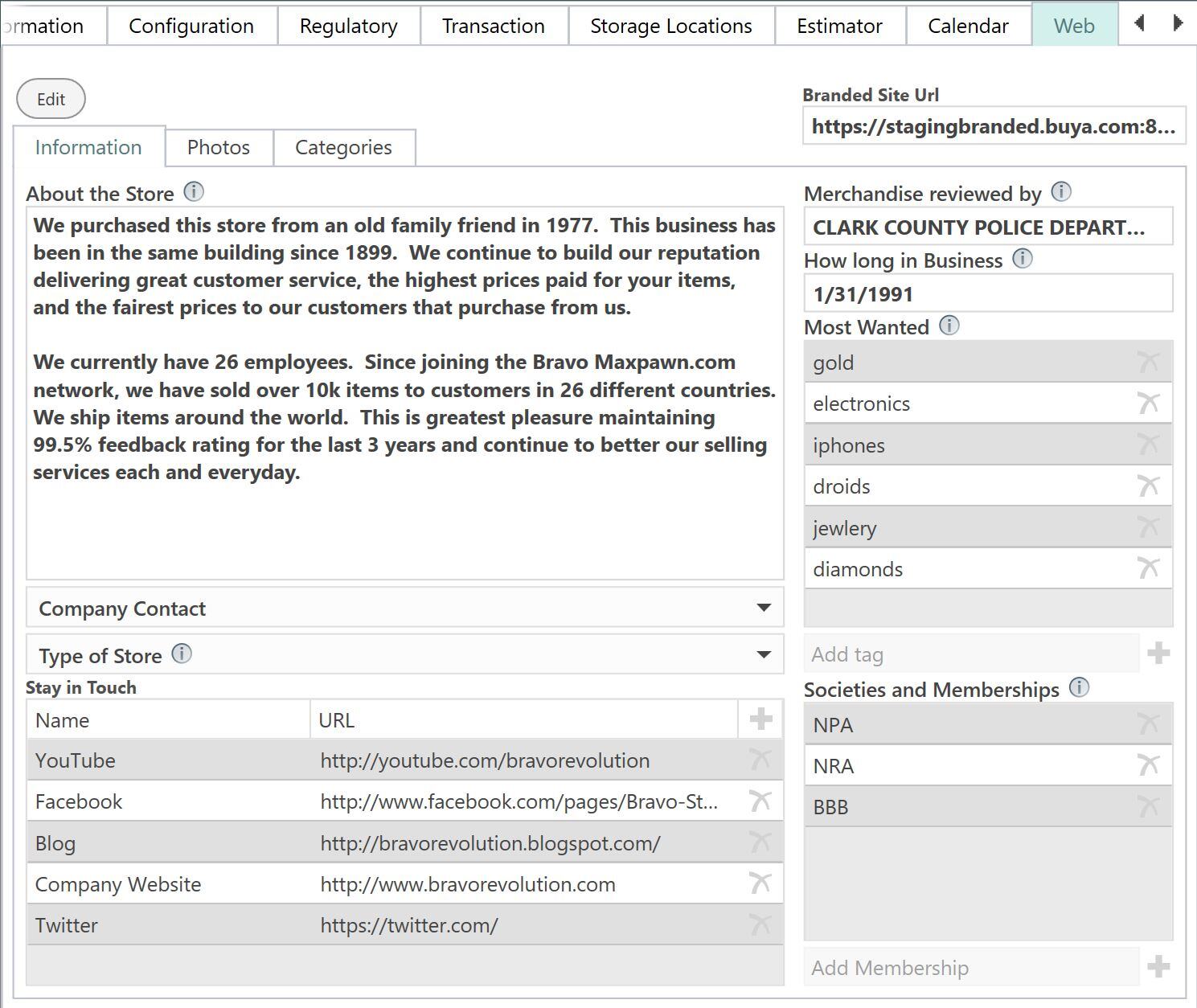Remove the diamonds tag
The height and width of the screenshot is (1008, 1197).
point(1148,568)
